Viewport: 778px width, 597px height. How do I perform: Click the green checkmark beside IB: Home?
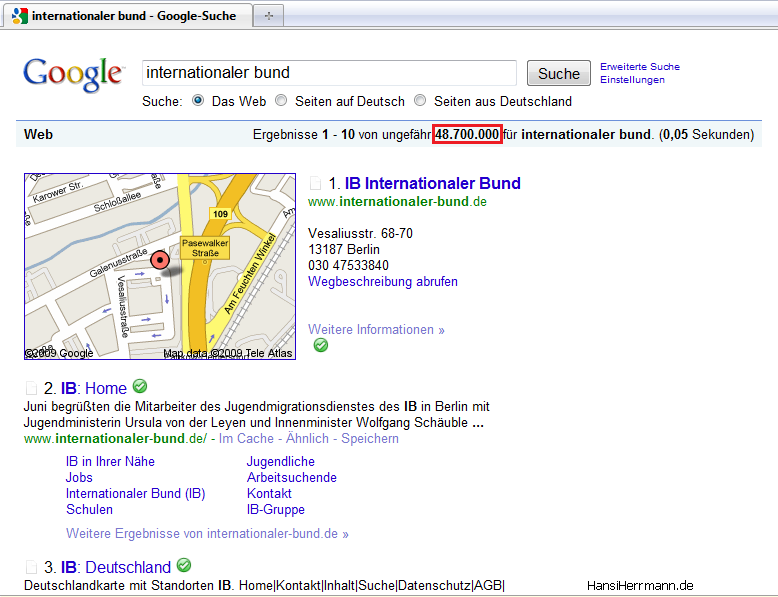[140, 386]
